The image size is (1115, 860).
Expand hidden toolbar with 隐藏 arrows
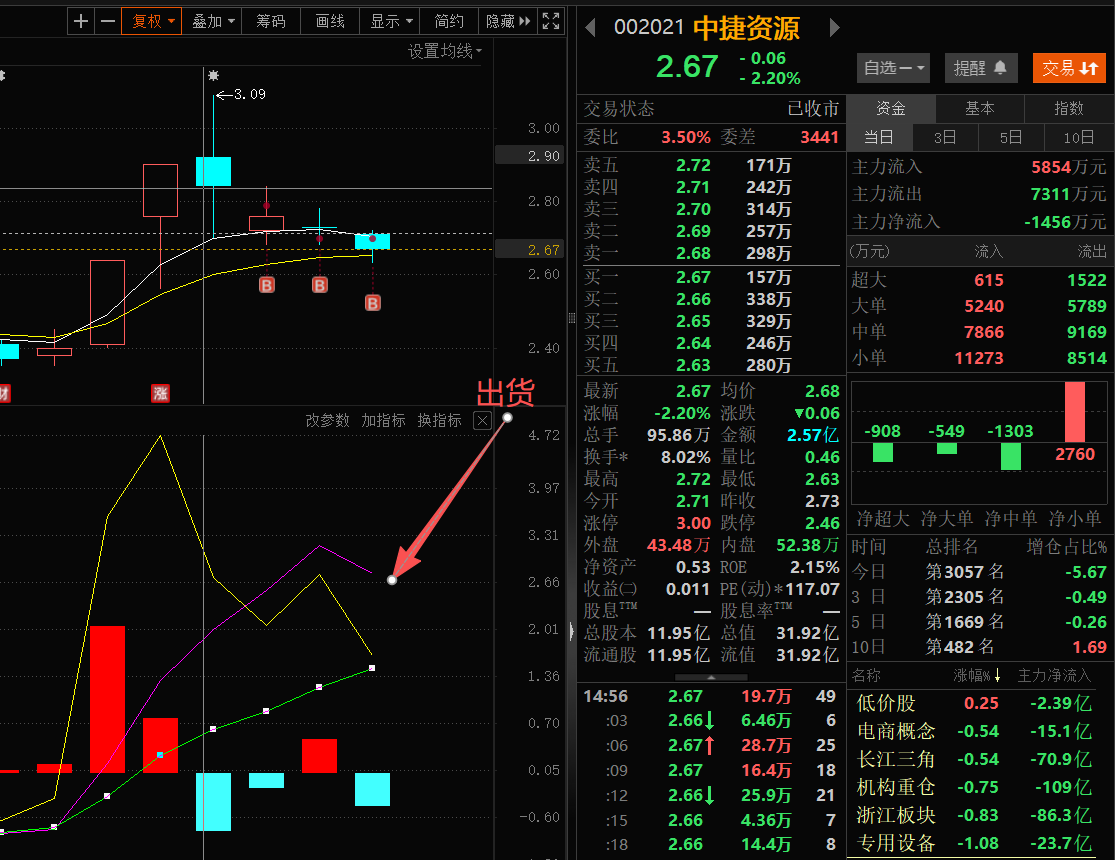[508, 21]
